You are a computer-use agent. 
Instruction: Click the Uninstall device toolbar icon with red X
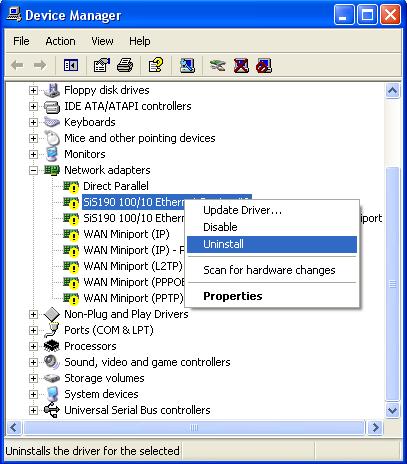point(241,65)
